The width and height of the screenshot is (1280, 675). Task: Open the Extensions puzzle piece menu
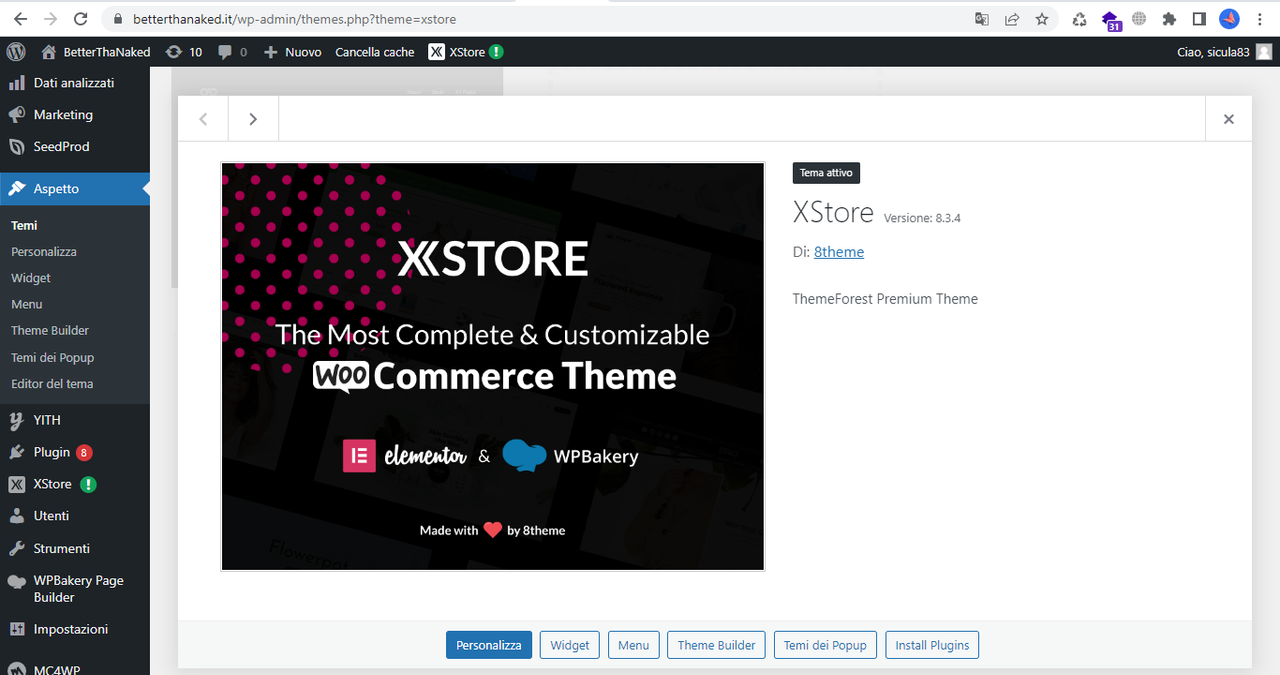[1169, 19]
